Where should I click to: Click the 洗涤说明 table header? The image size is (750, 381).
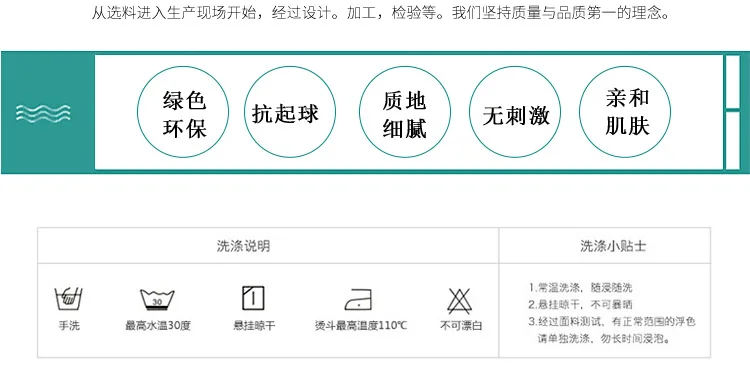(243, 246)
